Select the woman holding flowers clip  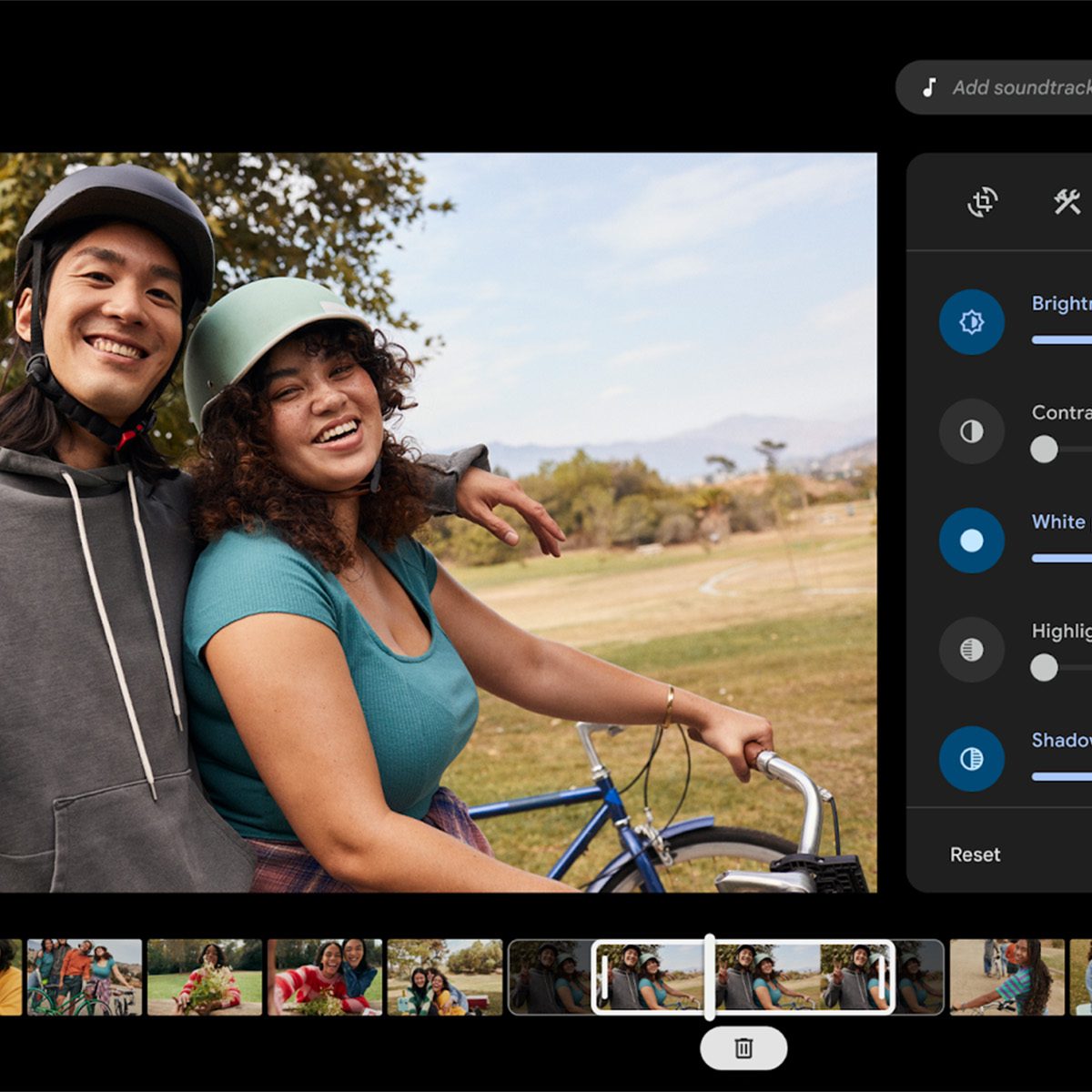point(205,977)
